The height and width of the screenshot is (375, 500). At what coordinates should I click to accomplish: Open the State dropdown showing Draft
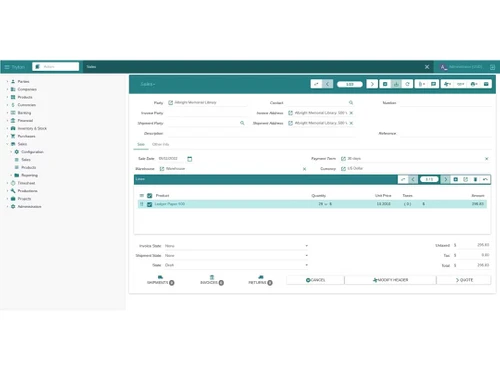click(x=236, y=265)
